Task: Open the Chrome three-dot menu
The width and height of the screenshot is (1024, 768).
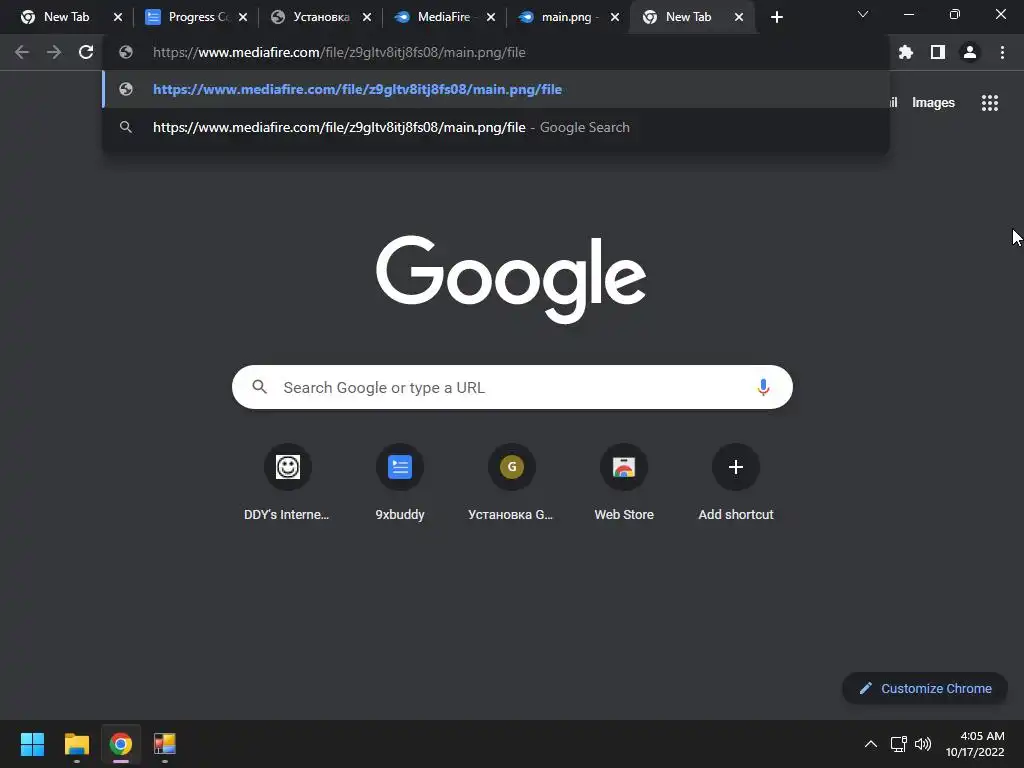Action: tap(1002, 52)
